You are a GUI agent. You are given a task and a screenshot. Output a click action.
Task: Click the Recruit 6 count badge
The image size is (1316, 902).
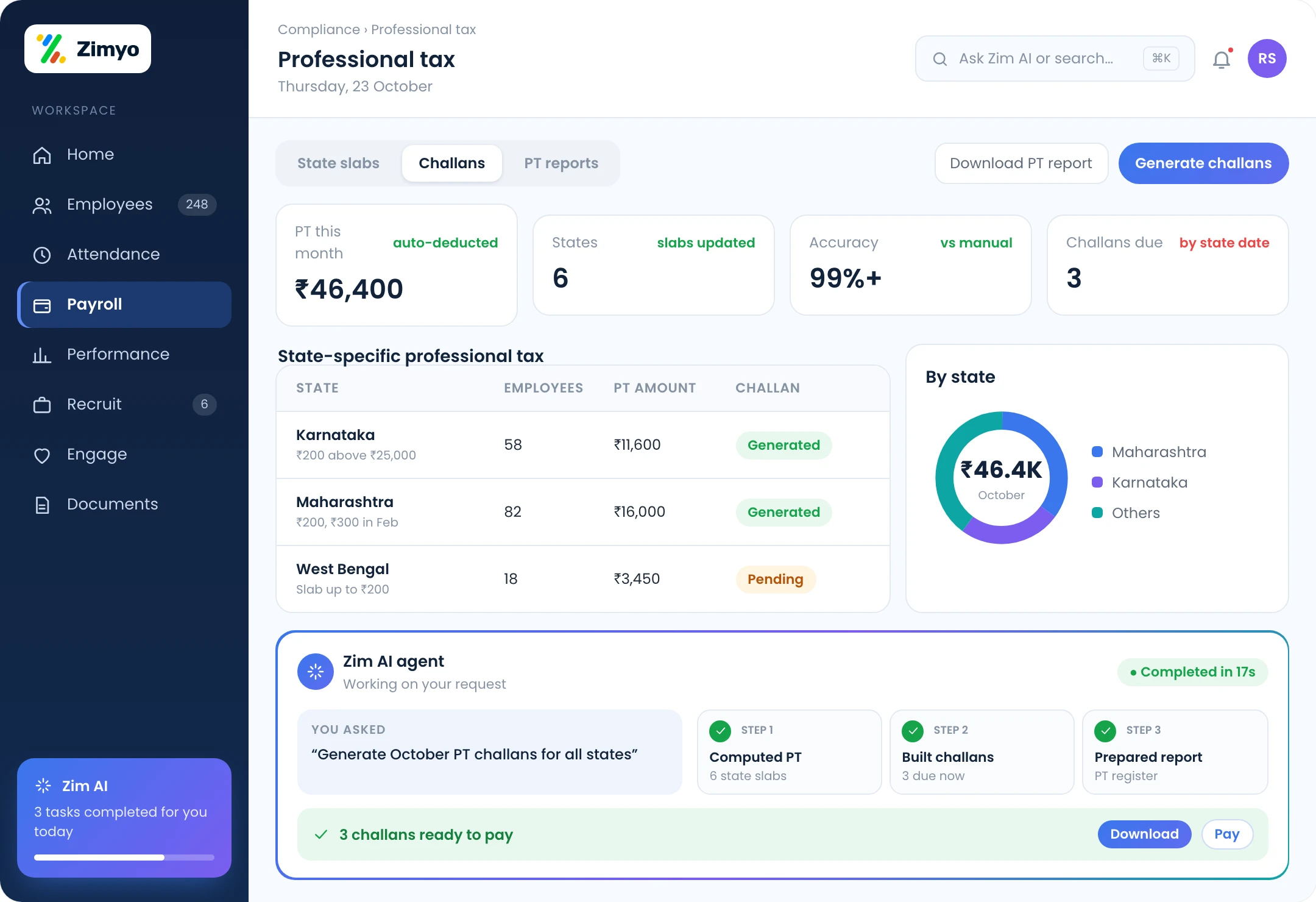click(x=204, y=404)
